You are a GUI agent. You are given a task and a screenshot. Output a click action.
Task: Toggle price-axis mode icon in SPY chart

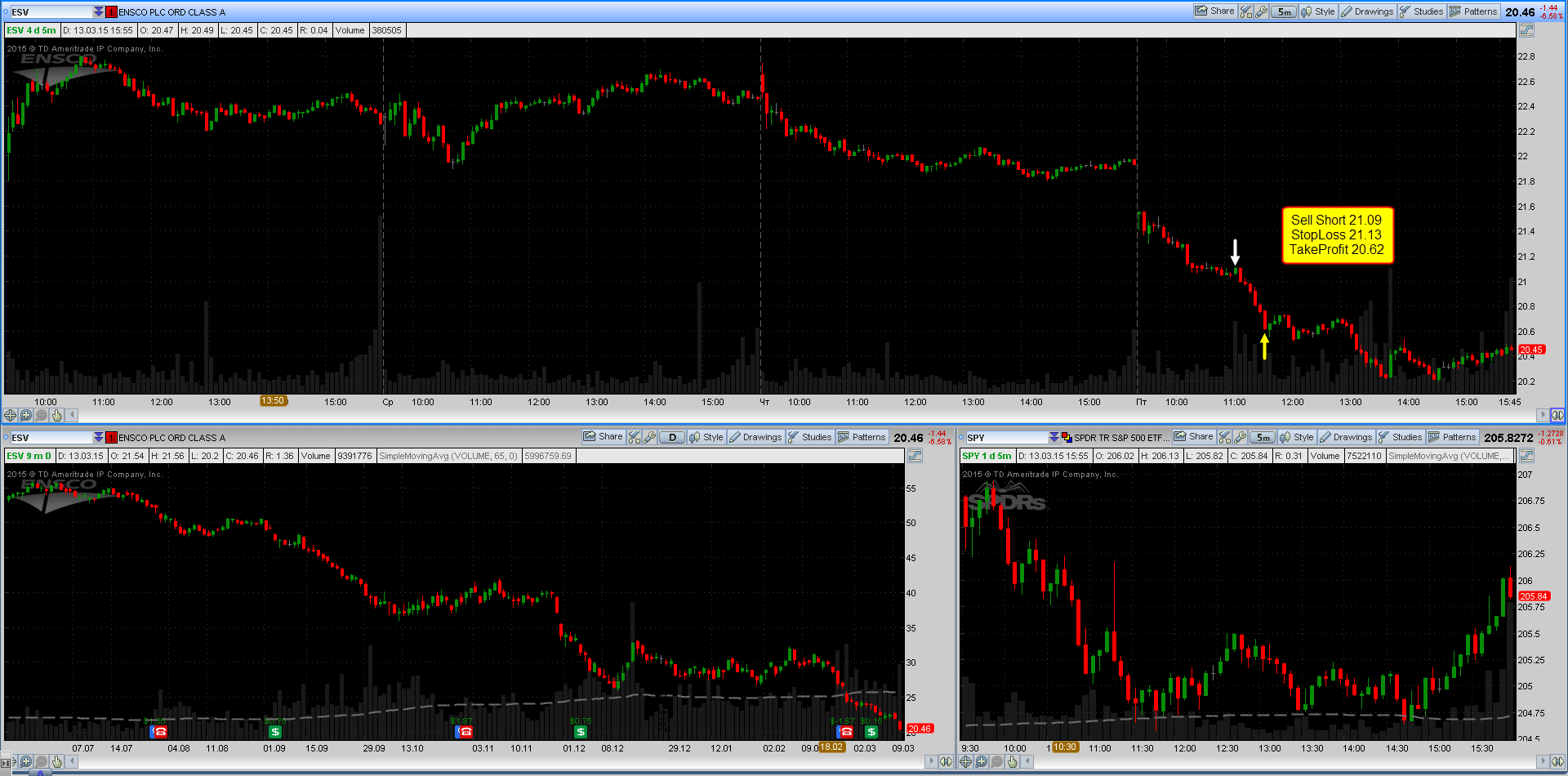pos(1526,456)
